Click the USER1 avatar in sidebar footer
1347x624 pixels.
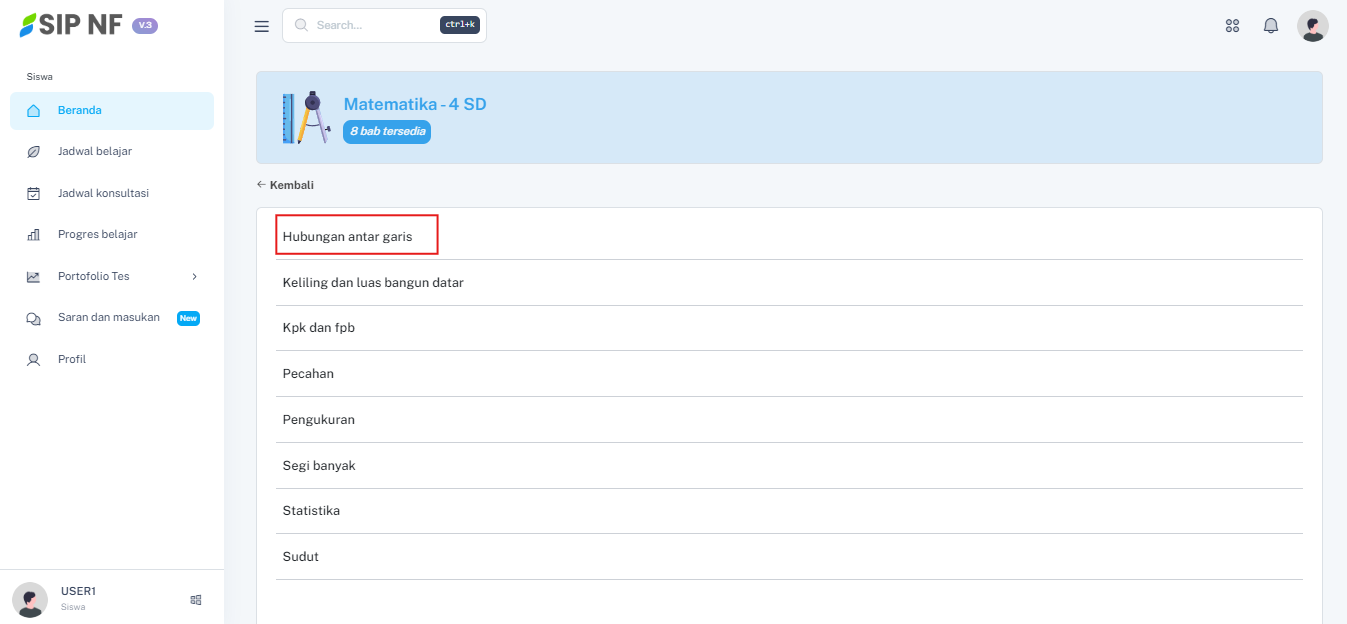pos(30,599)
